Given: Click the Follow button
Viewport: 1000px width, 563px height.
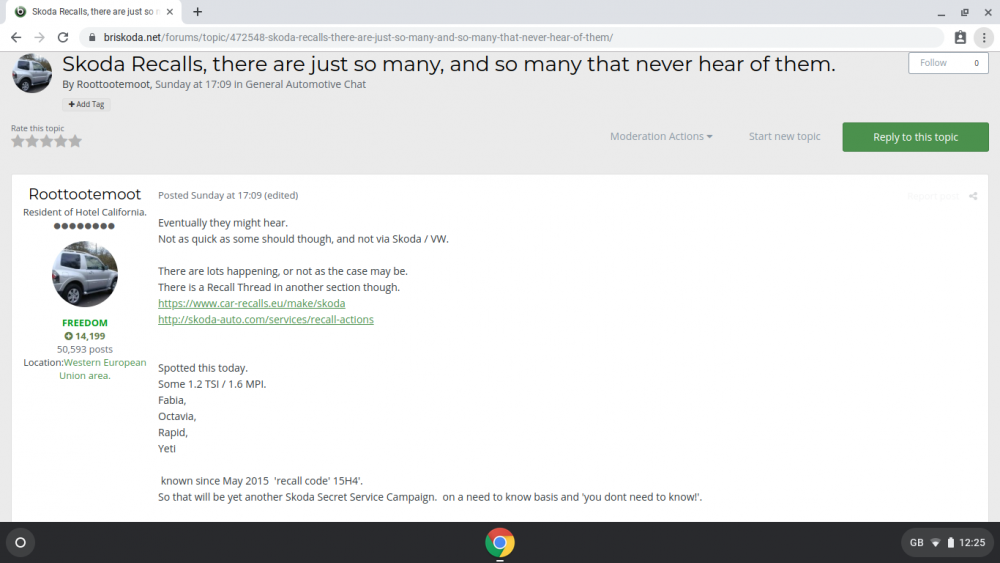Looking at the screenshot, I should (933, 62).
